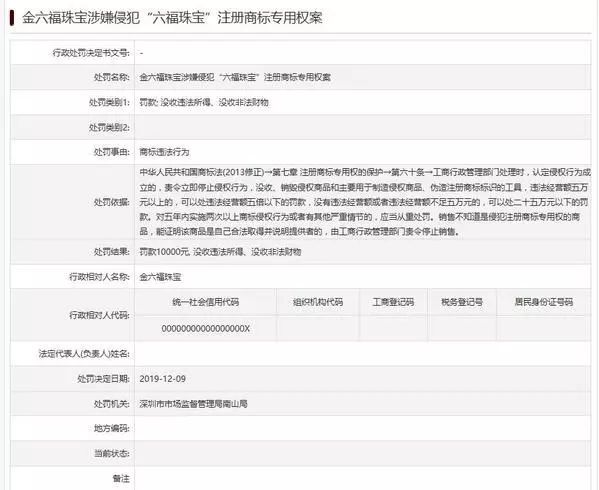Click the 地方编码 label
Image resolution: width=599 pixels, height=490 pixels.
pos(112,429)
